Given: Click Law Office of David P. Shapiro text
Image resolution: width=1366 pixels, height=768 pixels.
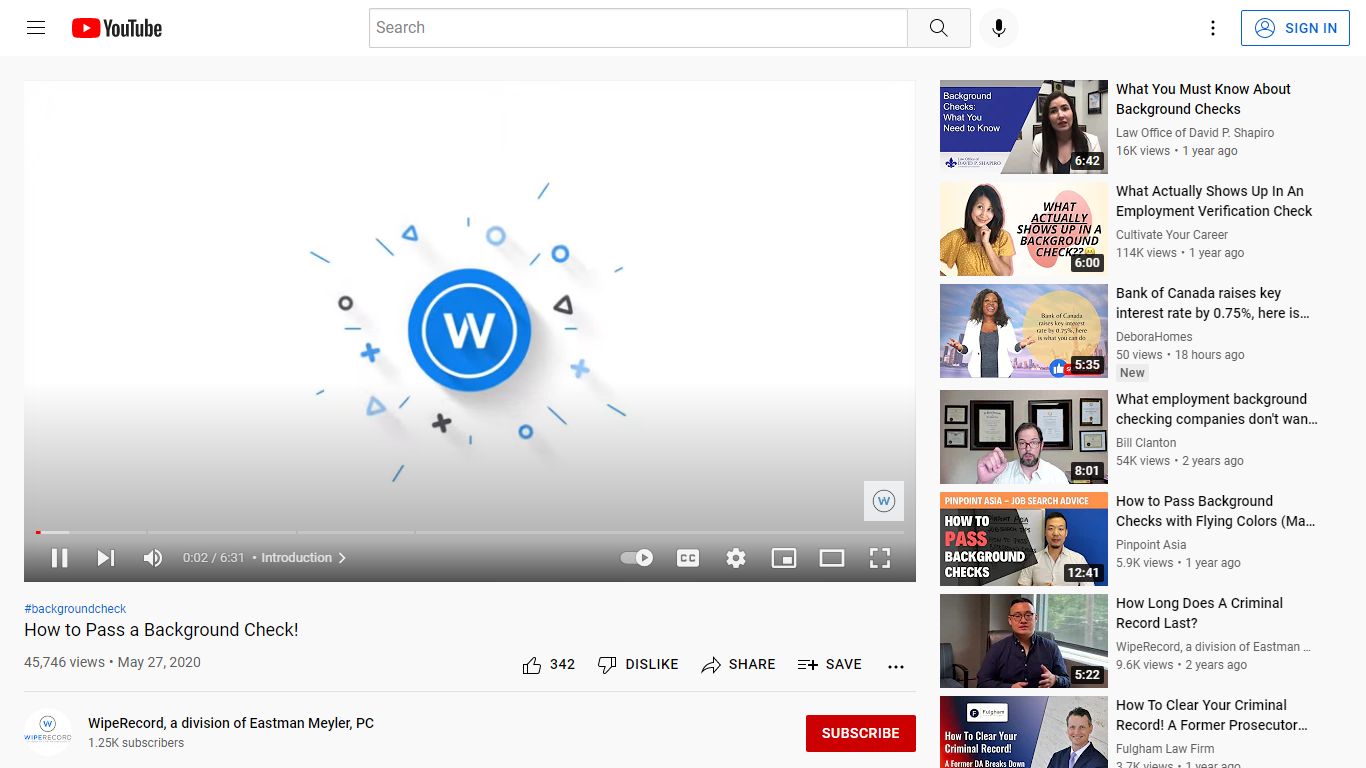Looking at the screenshot, I should click(1195, 133).
